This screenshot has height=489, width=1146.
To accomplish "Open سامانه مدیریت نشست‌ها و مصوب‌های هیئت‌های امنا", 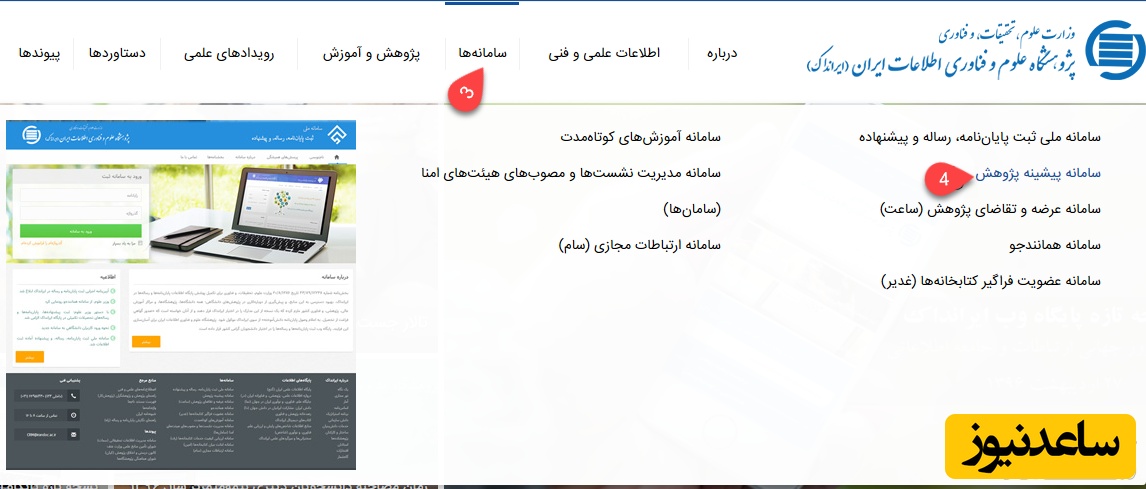I will [x=572, y=173].
